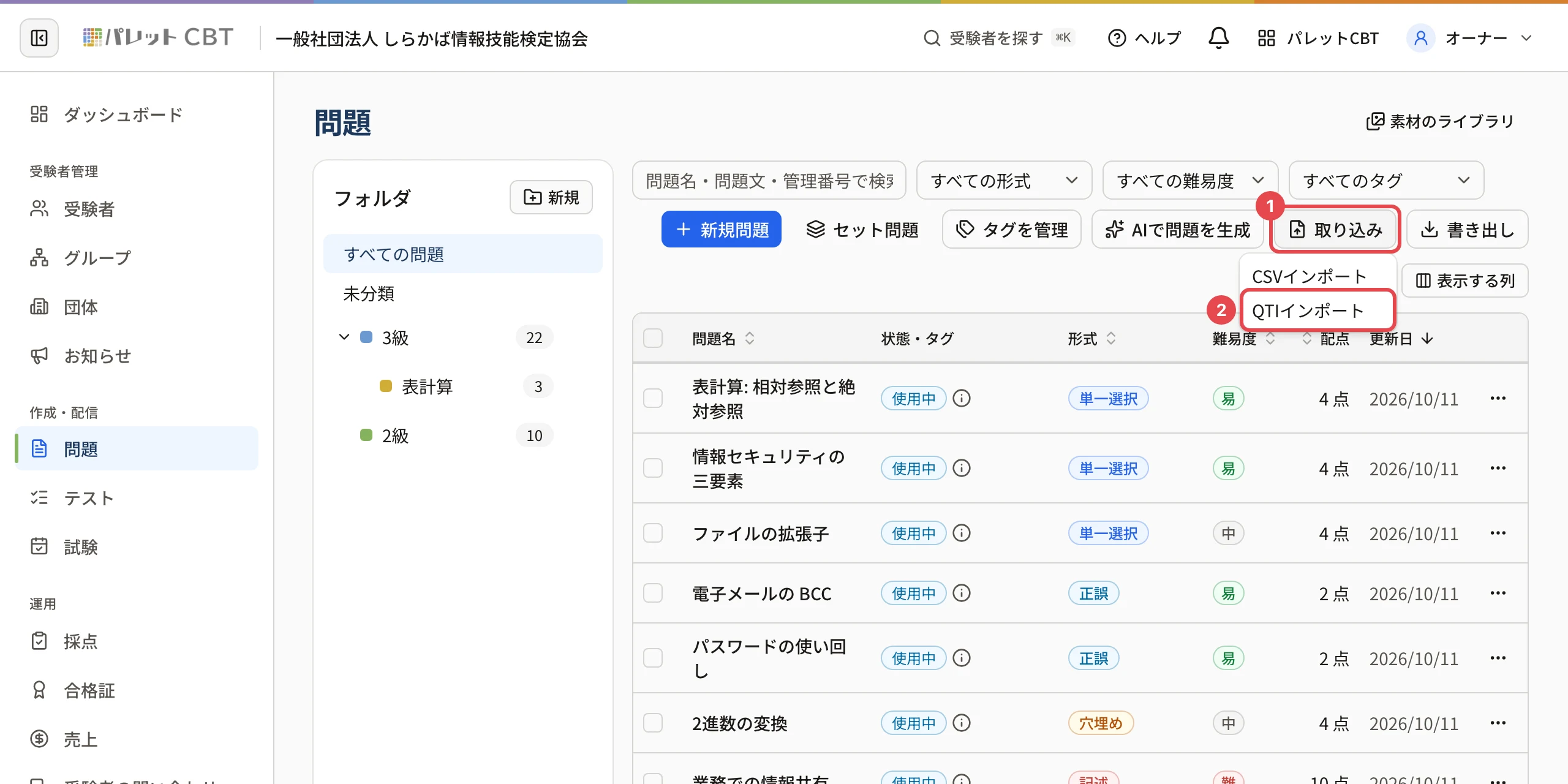Viewport: 1568px width, 784px height.
Task: Open info icon for 情報セキュリティの三要素 row
Action: tap(962, 469)
